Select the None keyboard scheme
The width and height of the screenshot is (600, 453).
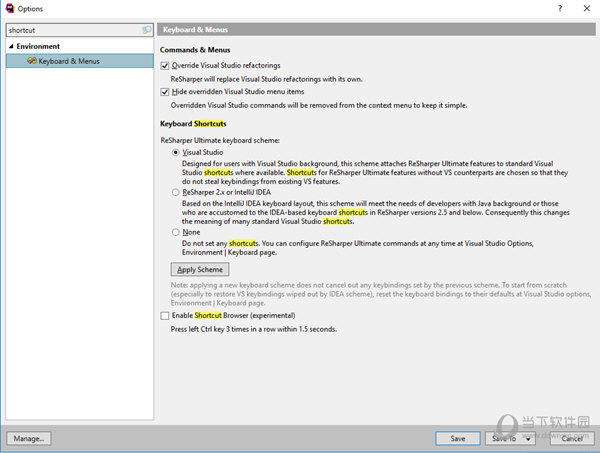click(175, 232)
